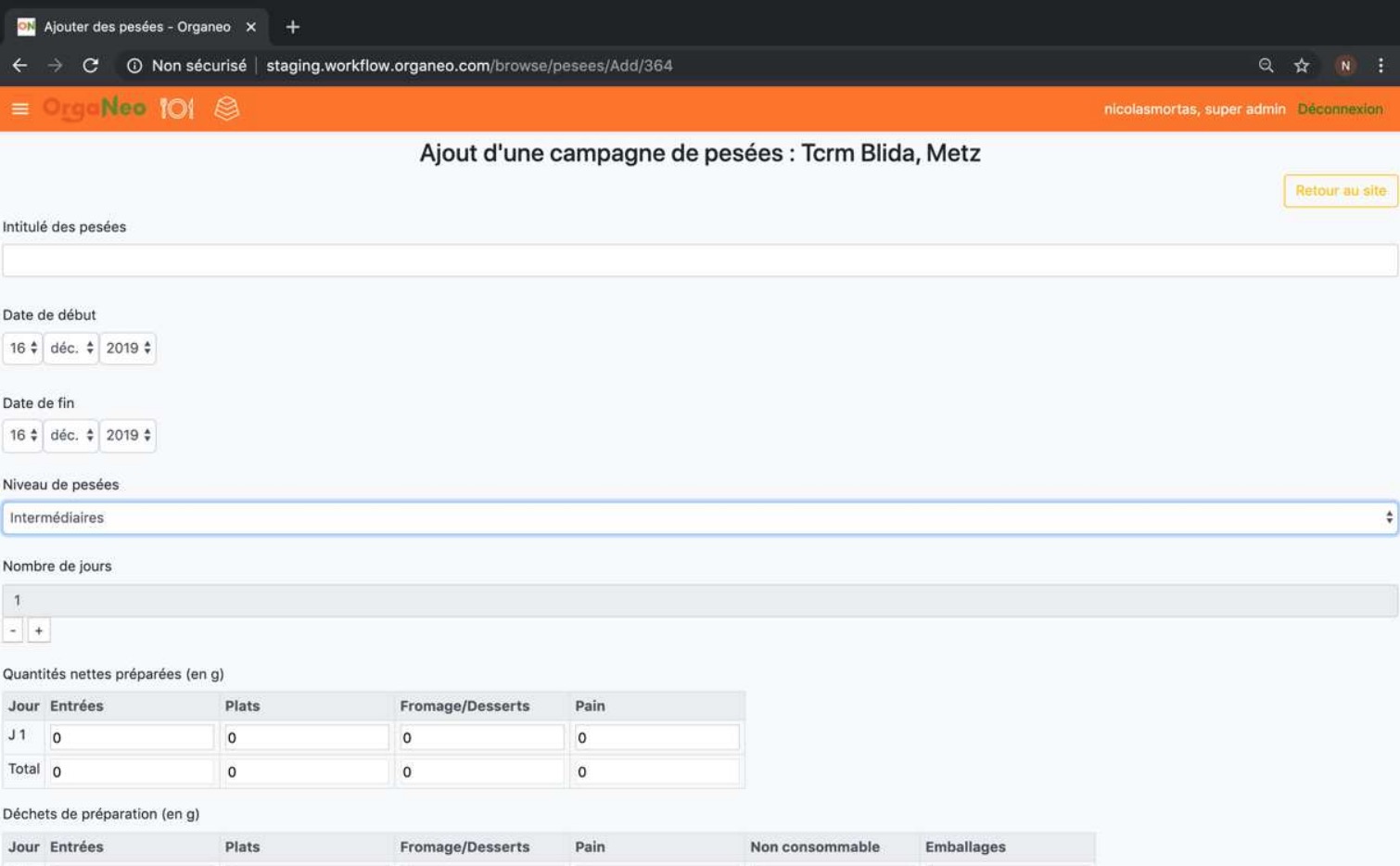Open the hamburger menu icon

tap(19, 108)
